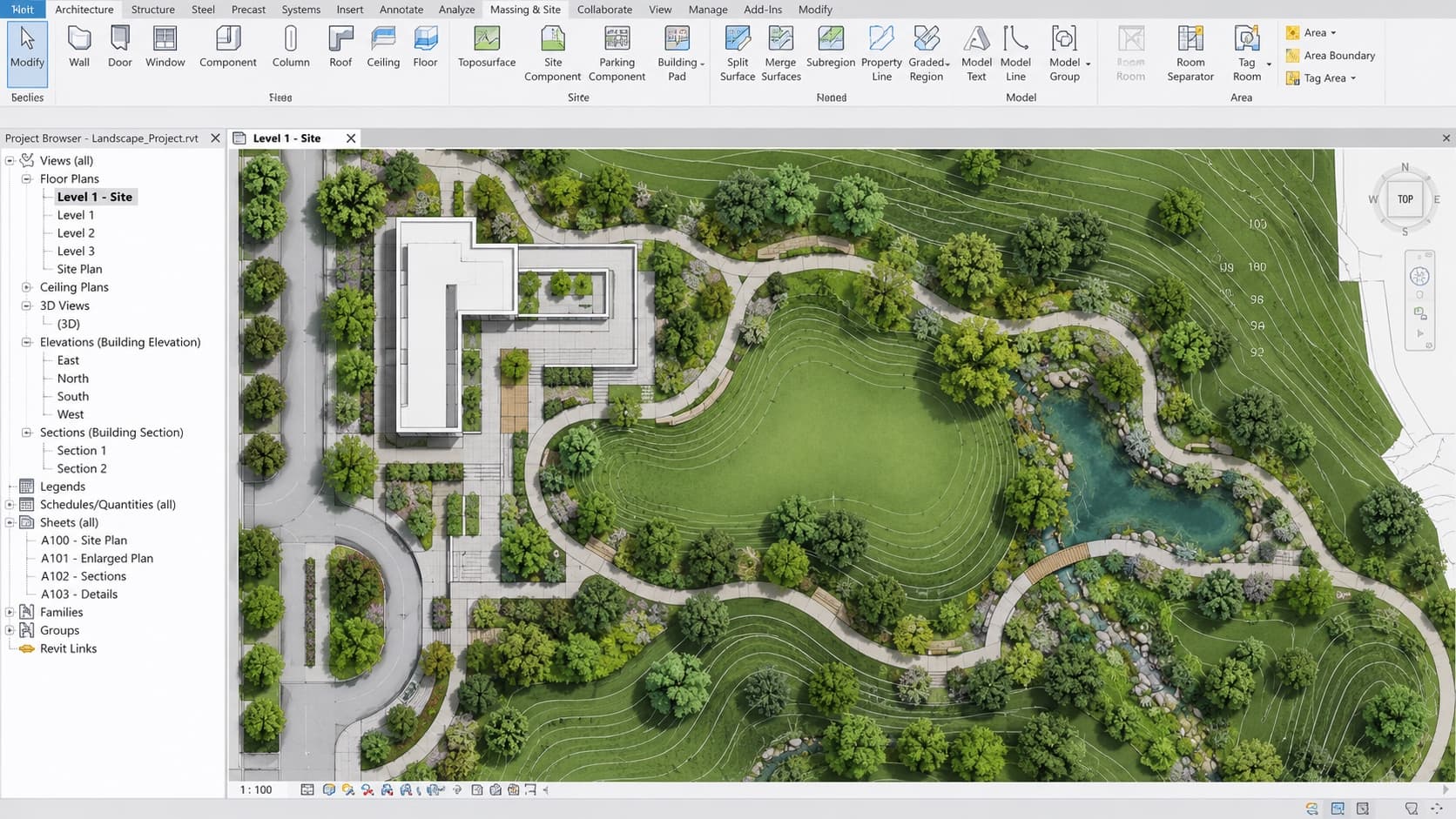Click the Merge Surfaces tool

781,54
